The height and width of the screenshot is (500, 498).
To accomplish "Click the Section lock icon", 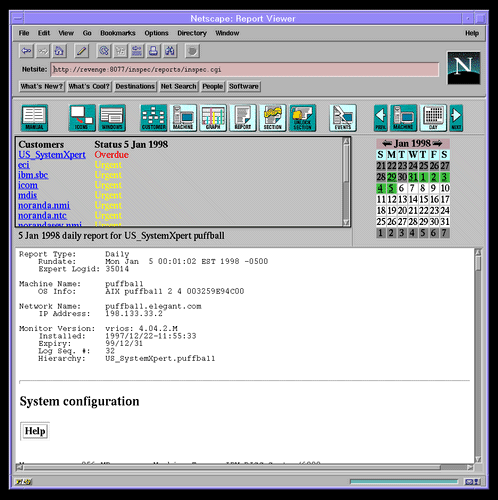I will click(x=273, y=118).
